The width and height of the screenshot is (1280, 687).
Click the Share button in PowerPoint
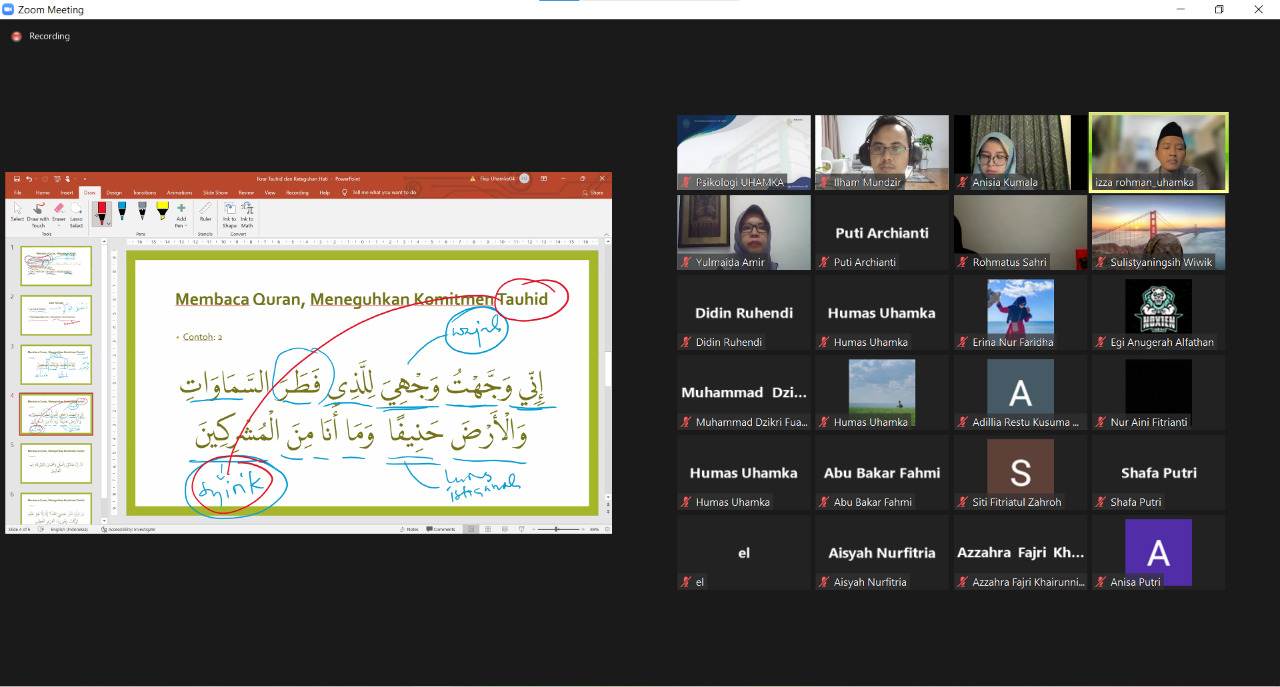tap(595, 192)
